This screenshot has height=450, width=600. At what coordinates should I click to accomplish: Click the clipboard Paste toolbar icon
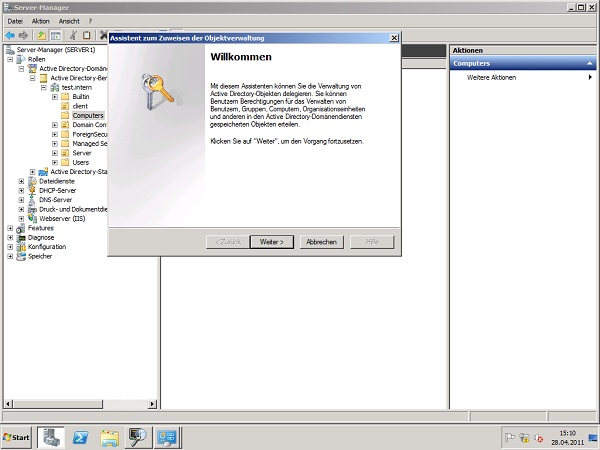tap(87, 36)
